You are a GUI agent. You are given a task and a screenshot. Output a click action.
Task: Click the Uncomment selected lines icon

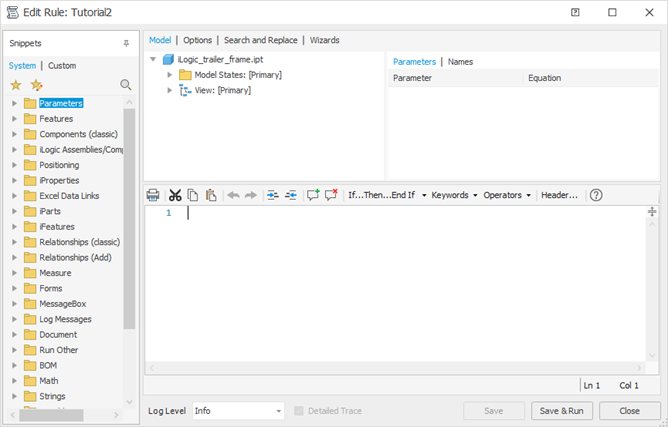[x=331, y=195]
